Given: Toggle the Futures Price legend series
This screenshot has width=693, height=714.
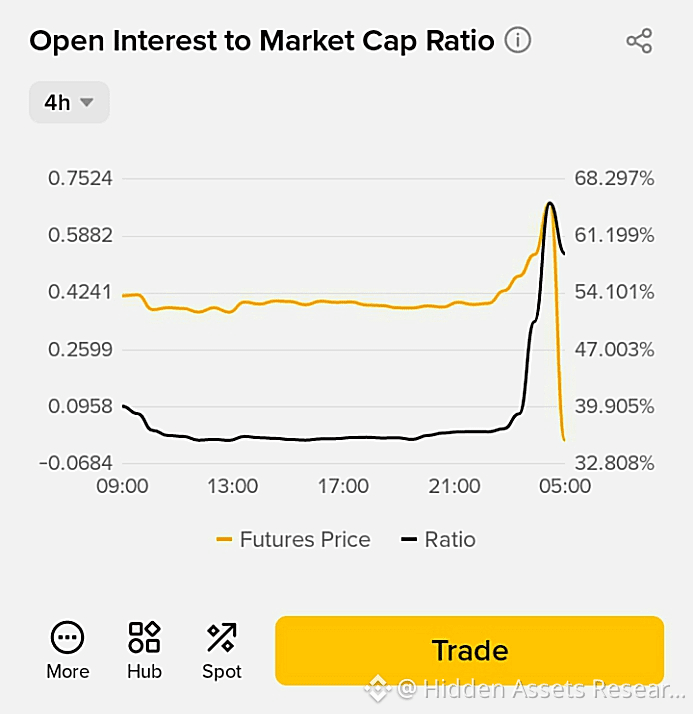Looking at the screenshot, I should (293, 540).
